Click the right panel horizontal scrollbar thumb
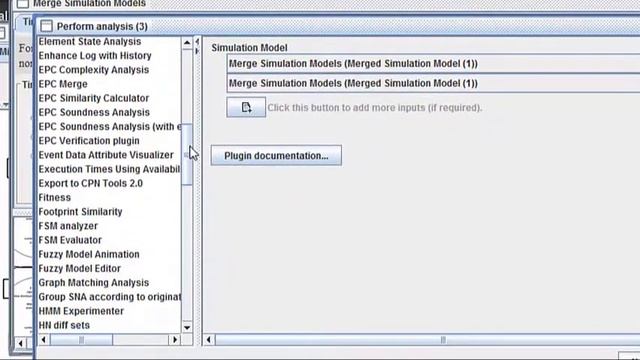Viewport: 640px width, 360px height. pos(427,340)
